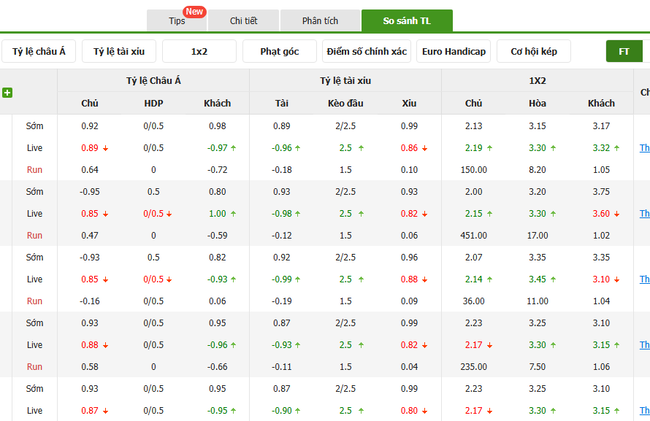Screen dimensions: 650x421
Task: Choose the Phạt góc filter
Action: (279, 51)
